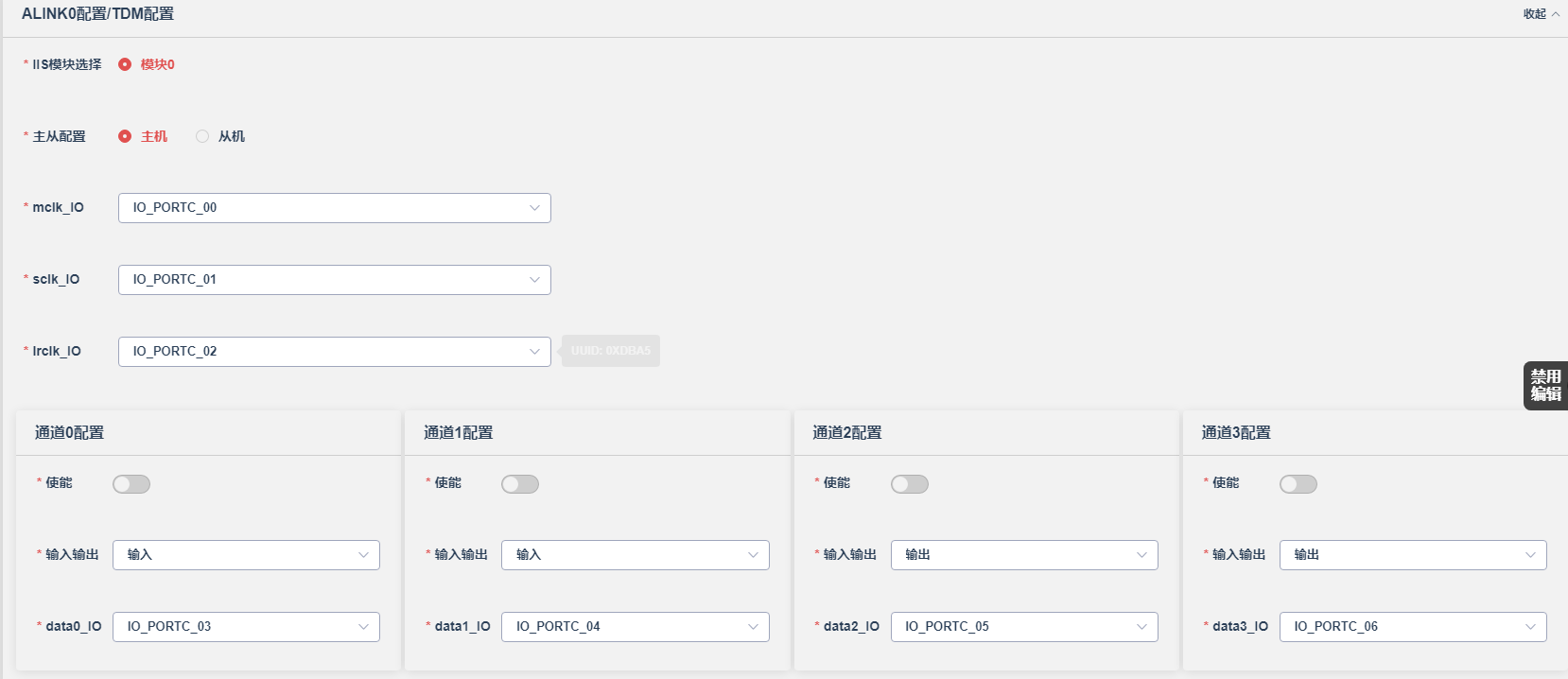This screenshot has height=679, width=1568.
Task: Open the mclk_IO dropdown
Action: coord(335,208)
